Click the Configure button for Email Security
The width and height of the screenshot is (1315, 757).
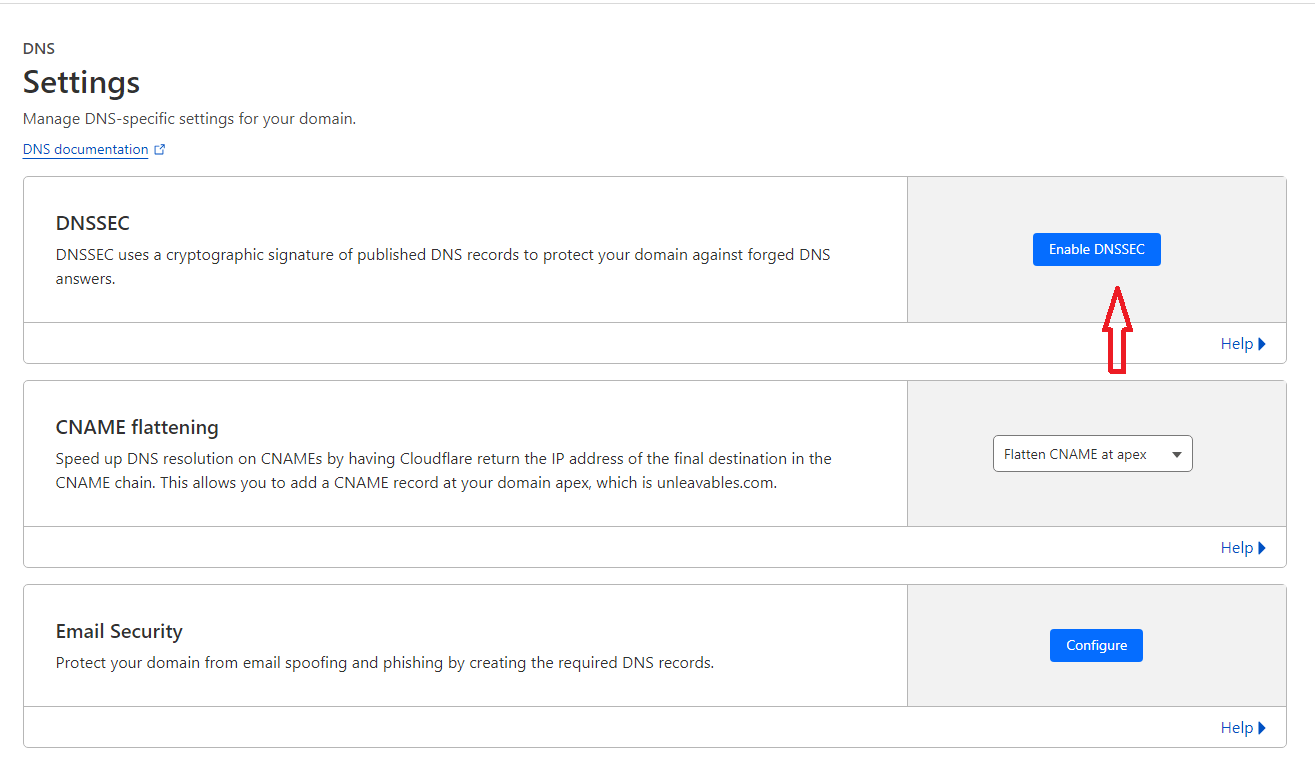pyautogui.click(x=1096, y=645)
